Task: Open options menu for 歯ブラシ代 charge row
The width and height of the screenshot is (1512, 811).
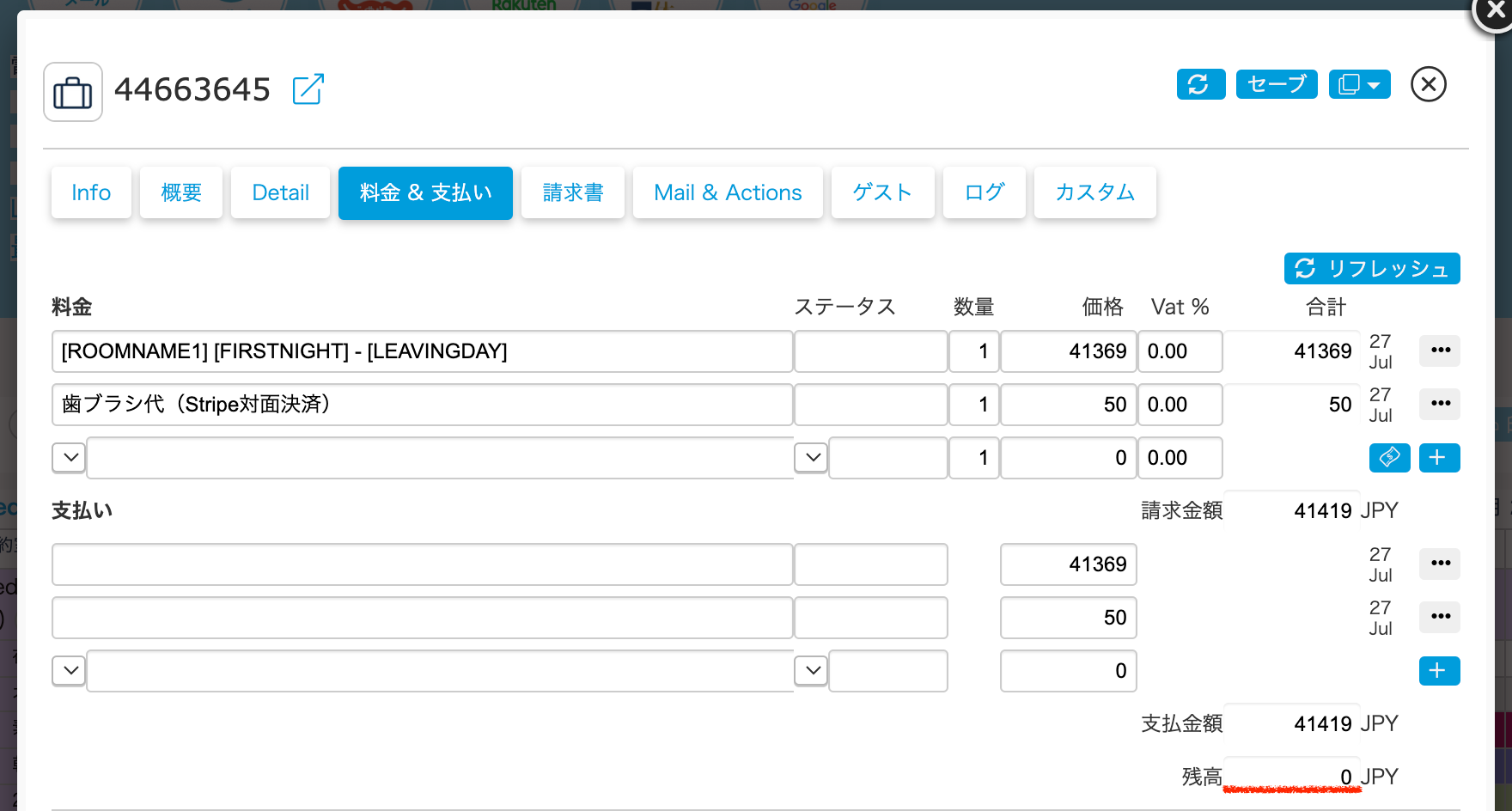Action: (x=1440, y=404)
